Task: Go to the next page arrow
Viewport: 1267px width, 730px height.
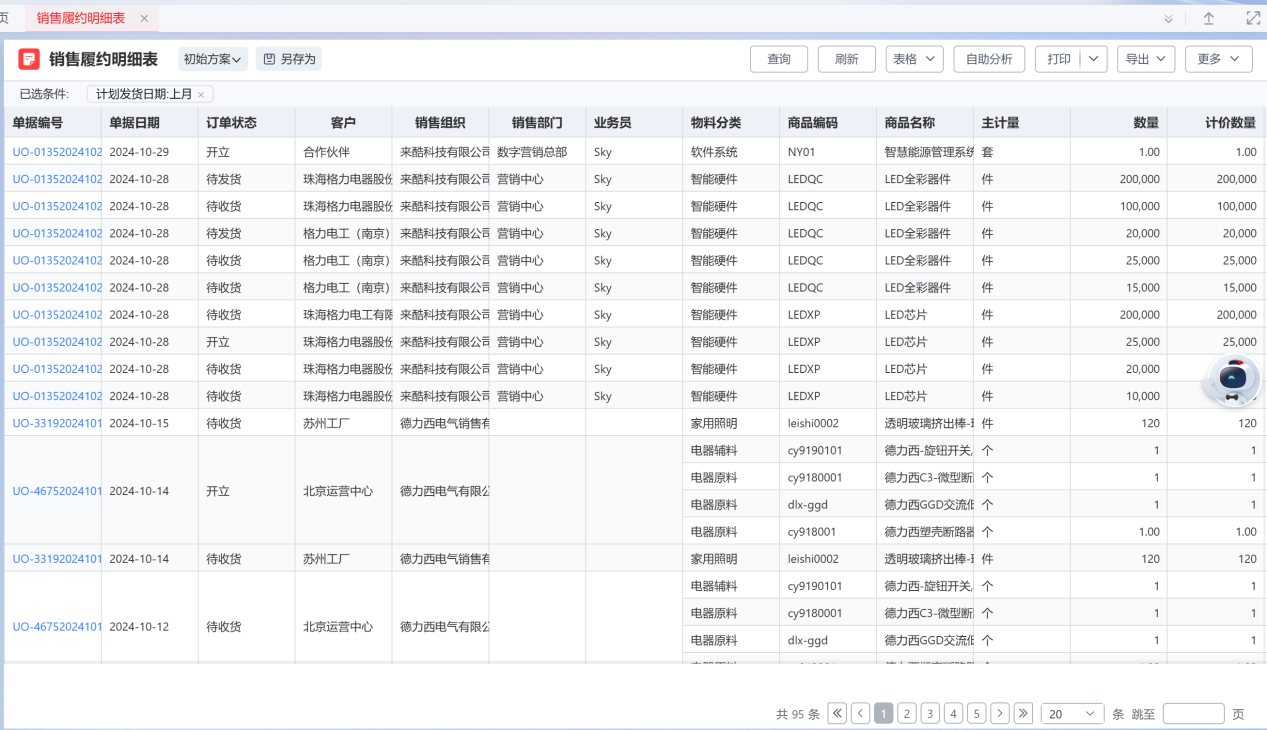Action: pos(1000,713)
